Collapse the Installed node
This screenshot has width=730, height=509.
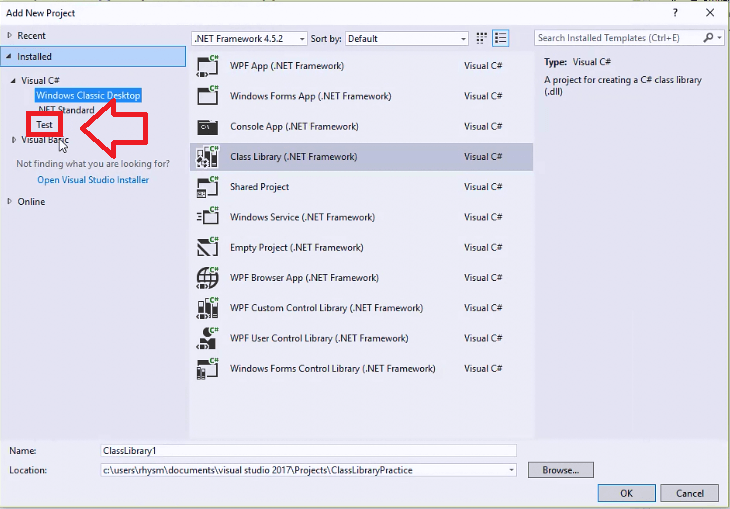tap(9, 56)
